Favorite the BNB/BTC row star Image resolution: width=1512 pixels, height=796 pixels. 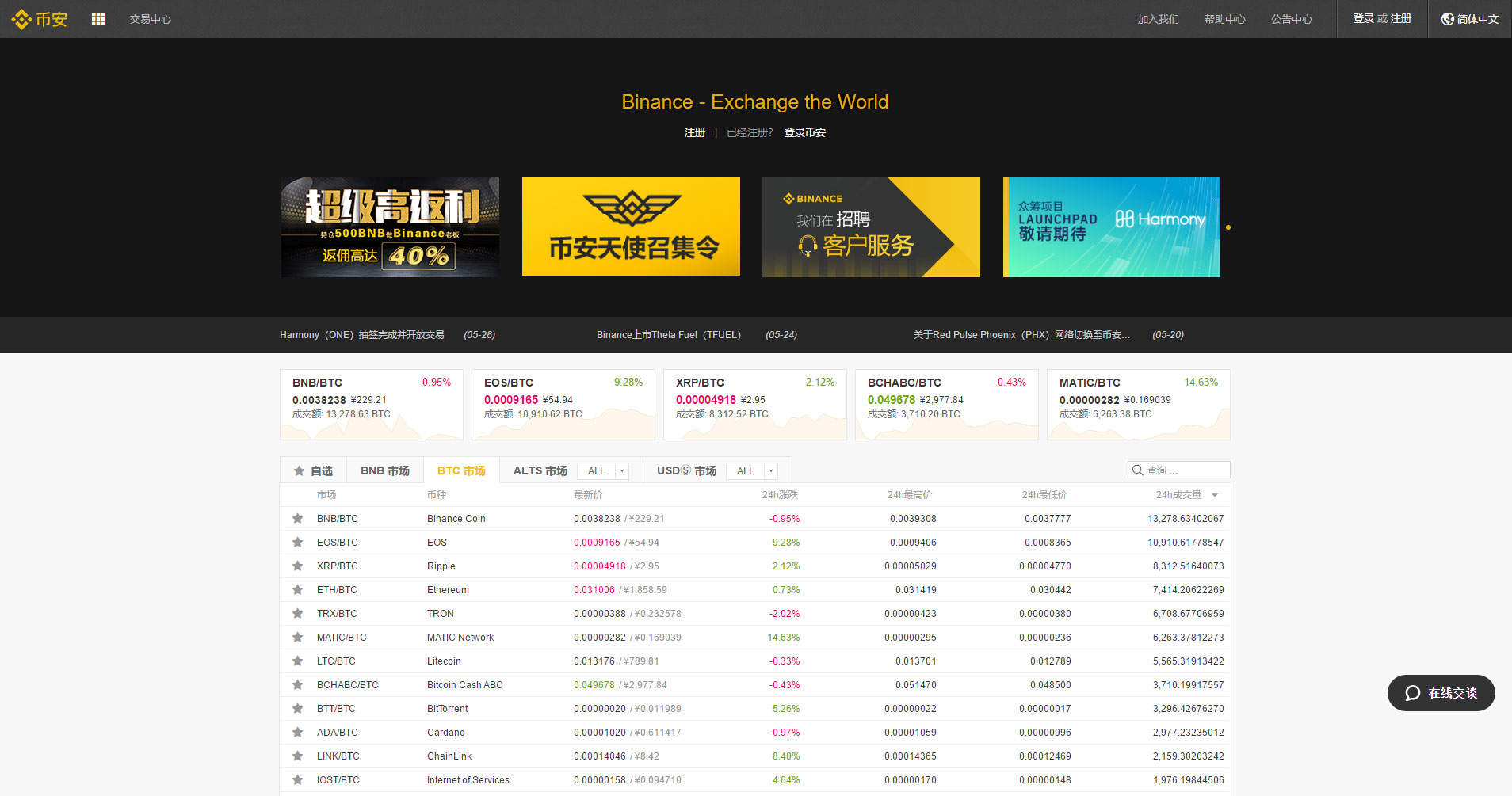point(297,519)
